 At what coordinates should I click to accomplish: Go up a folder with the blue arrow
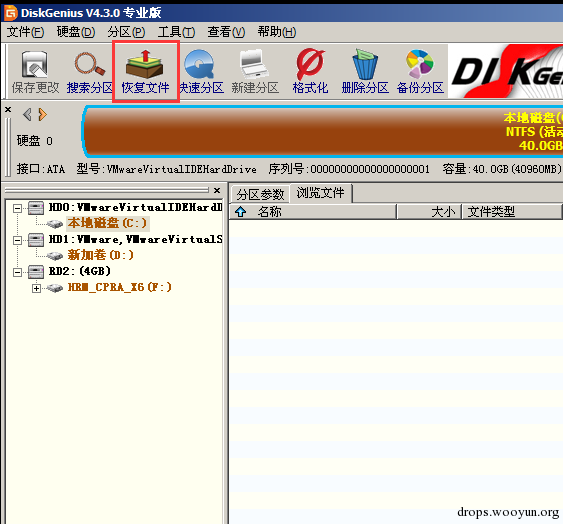240,212
